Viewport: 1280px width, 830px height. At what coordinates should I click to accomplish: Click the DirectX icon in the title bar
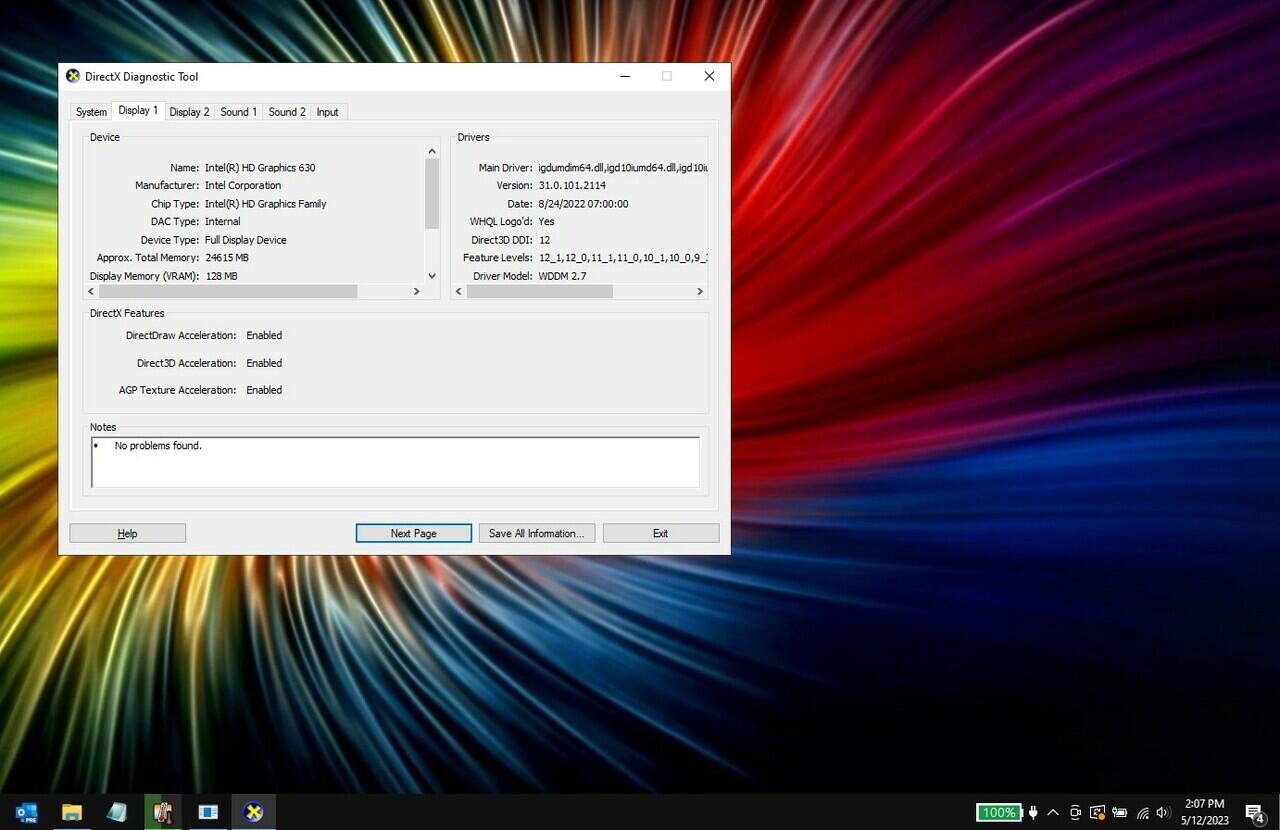click(73, 76)
